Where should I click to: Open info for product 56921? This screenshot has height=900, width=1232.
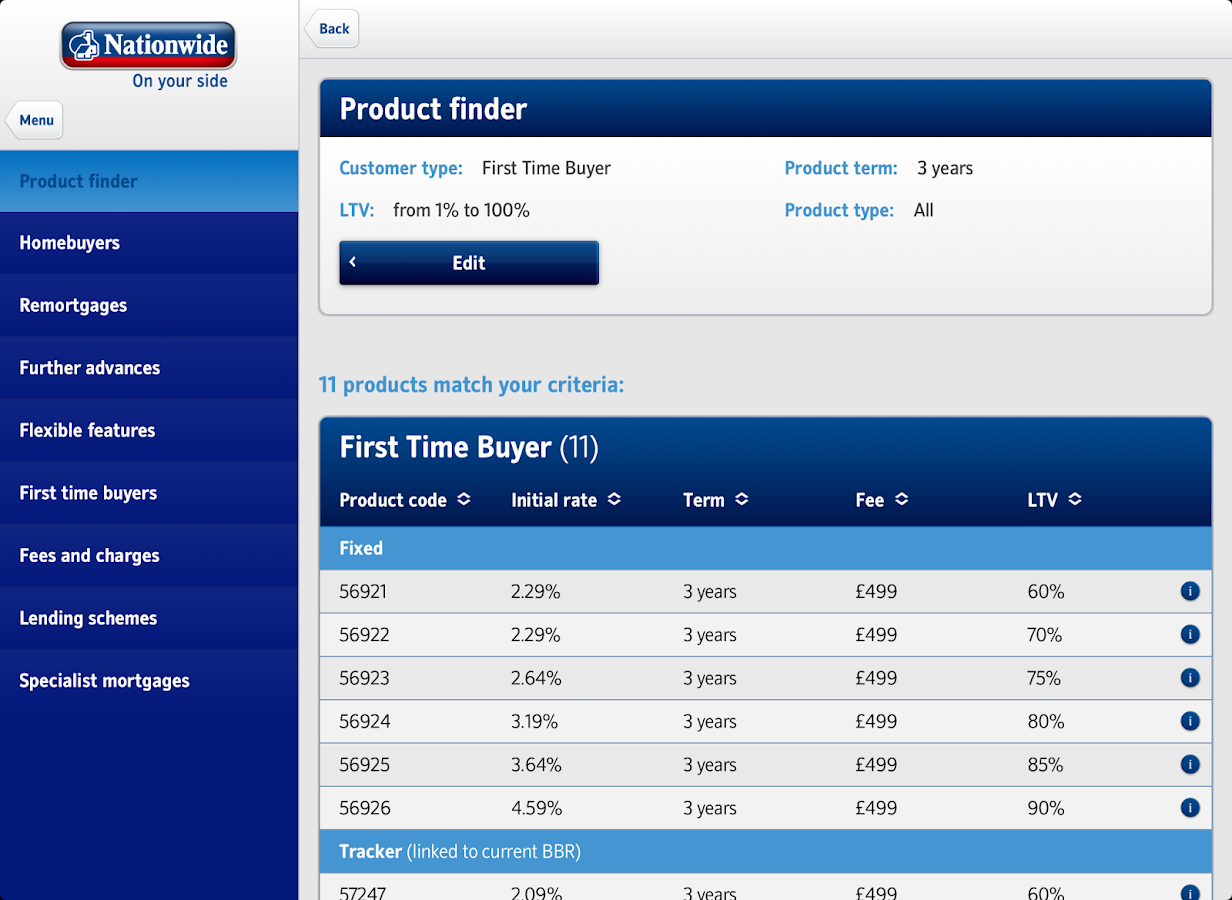pos(1190,591)
